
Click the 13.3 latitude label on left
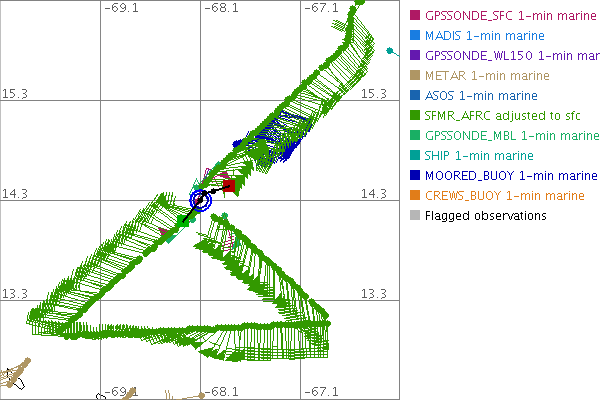pyautogui.click(x=15, y=293)
